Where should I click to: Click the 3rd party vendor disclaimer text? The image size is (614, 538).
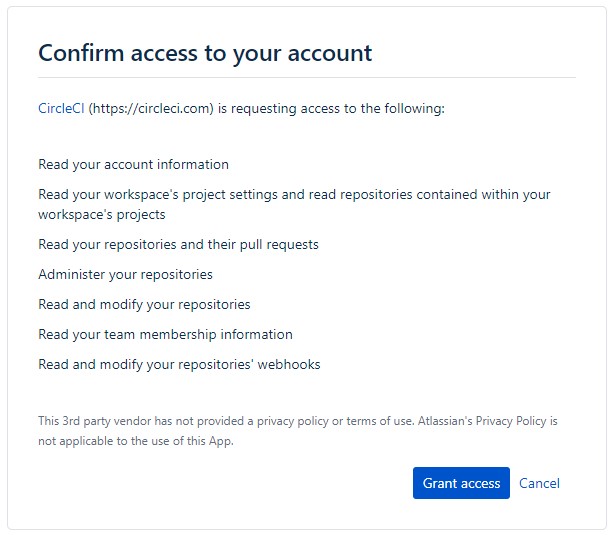click(x=298, y=431)
